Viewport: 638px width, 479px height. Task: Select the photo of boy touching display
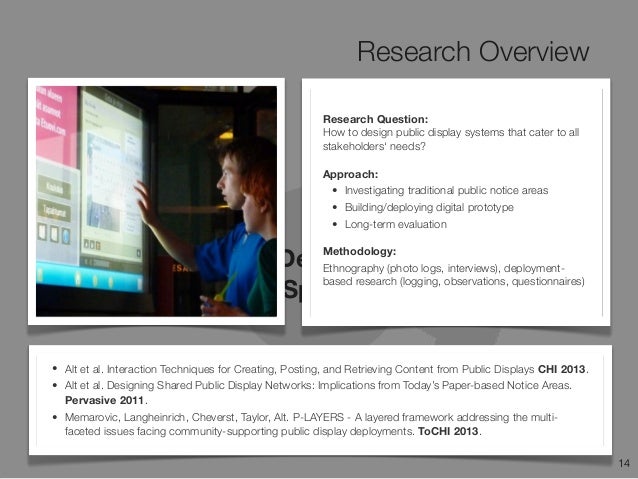156,201
